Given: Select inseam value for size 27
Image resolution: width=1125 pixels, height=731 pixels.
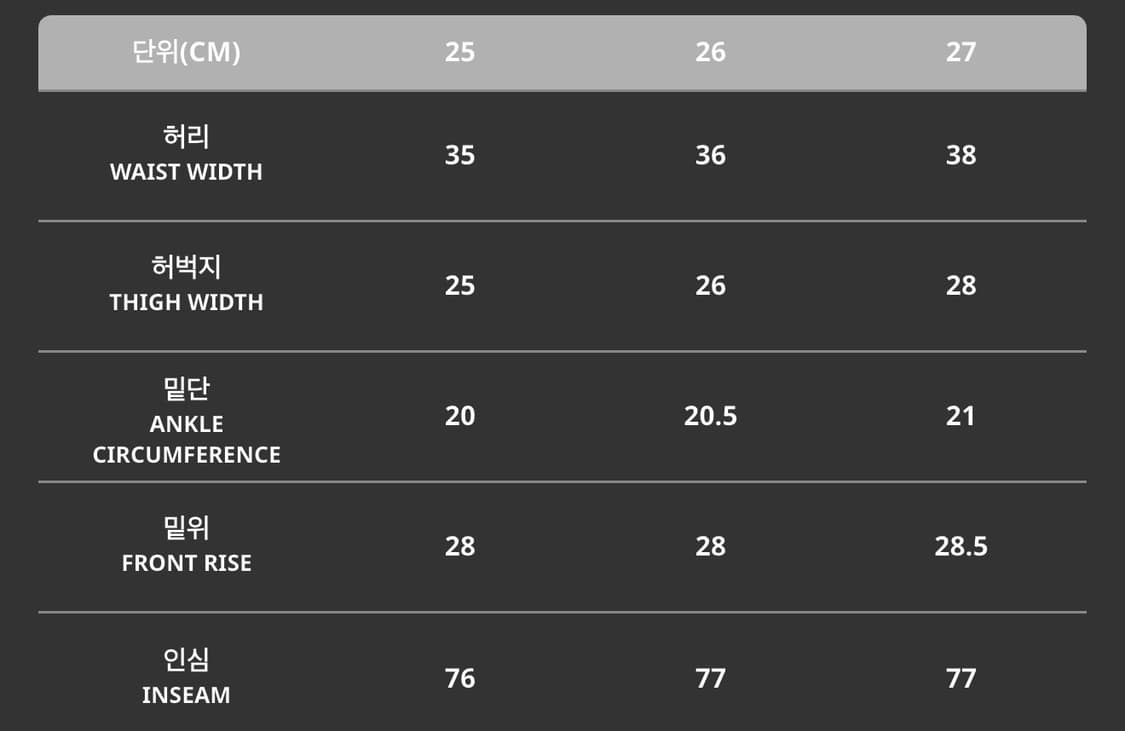Looking at the screenshot, I should [961, 679].
